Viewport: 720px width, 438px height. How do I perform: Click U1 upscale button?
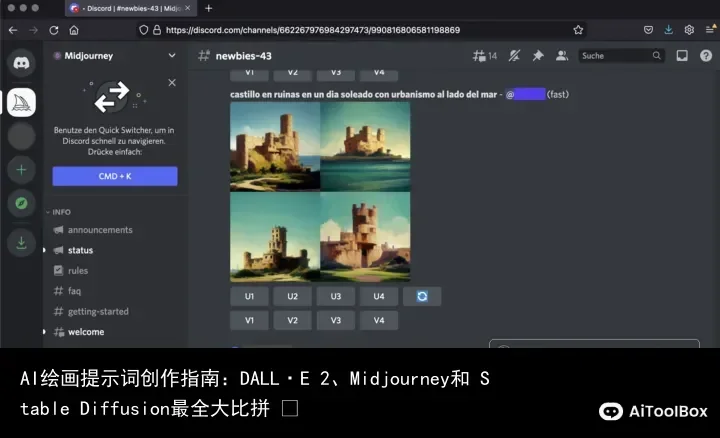[249, 296]
